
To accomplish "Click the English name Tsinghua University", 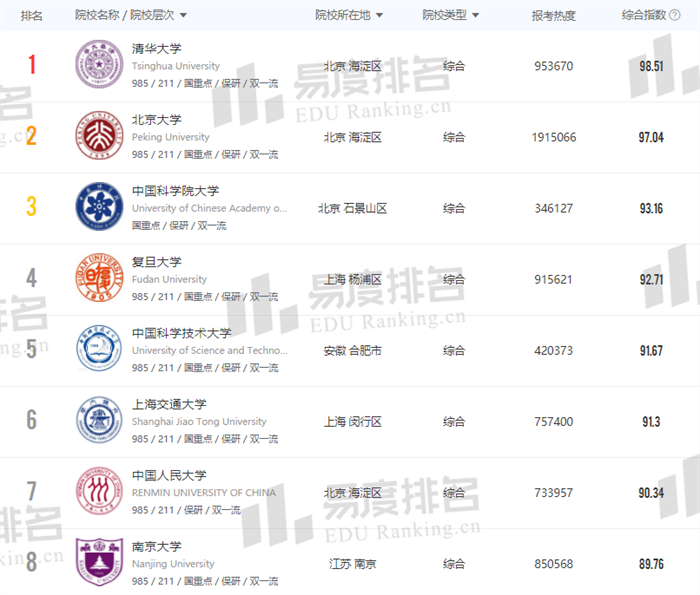I will point(176,66).
